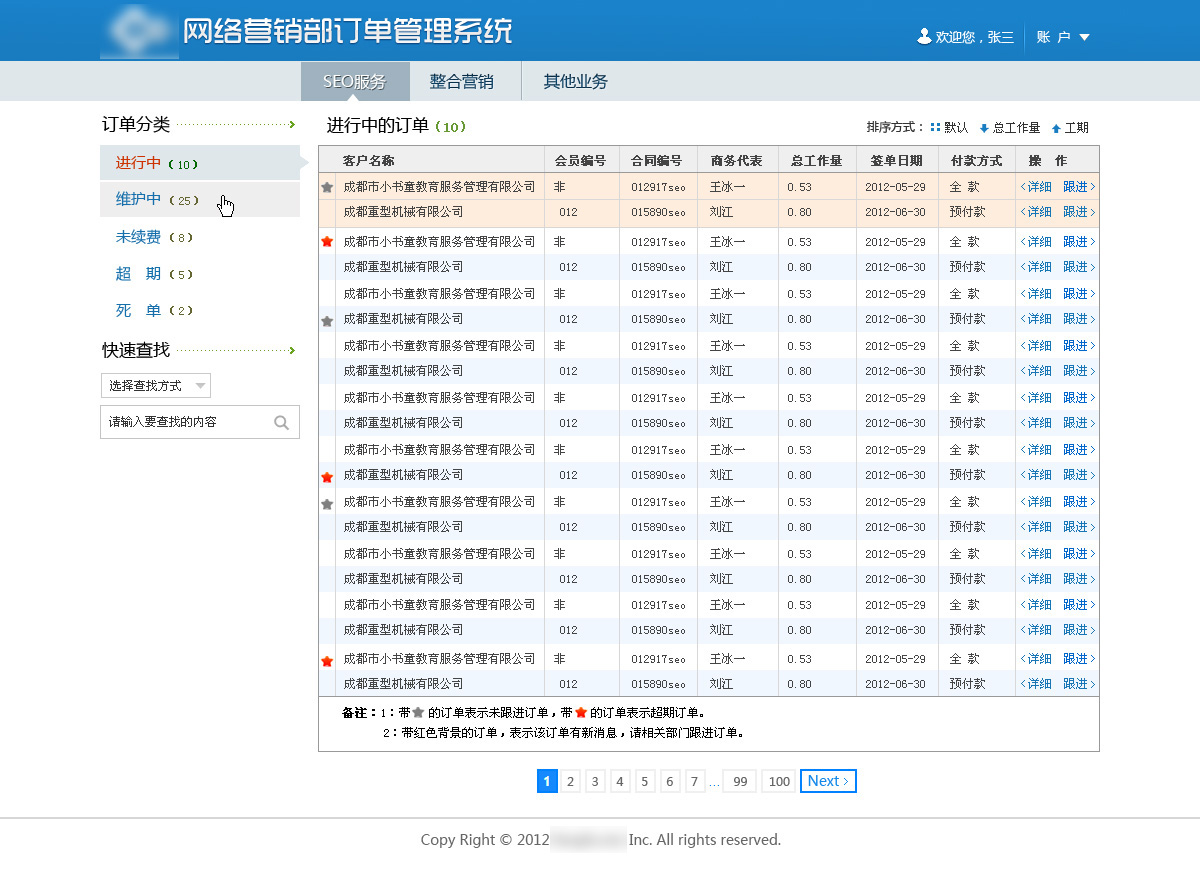Viewport: 1200px width, 893px height.
Task: Jump to the last page 100
Action: coord(779,781)
